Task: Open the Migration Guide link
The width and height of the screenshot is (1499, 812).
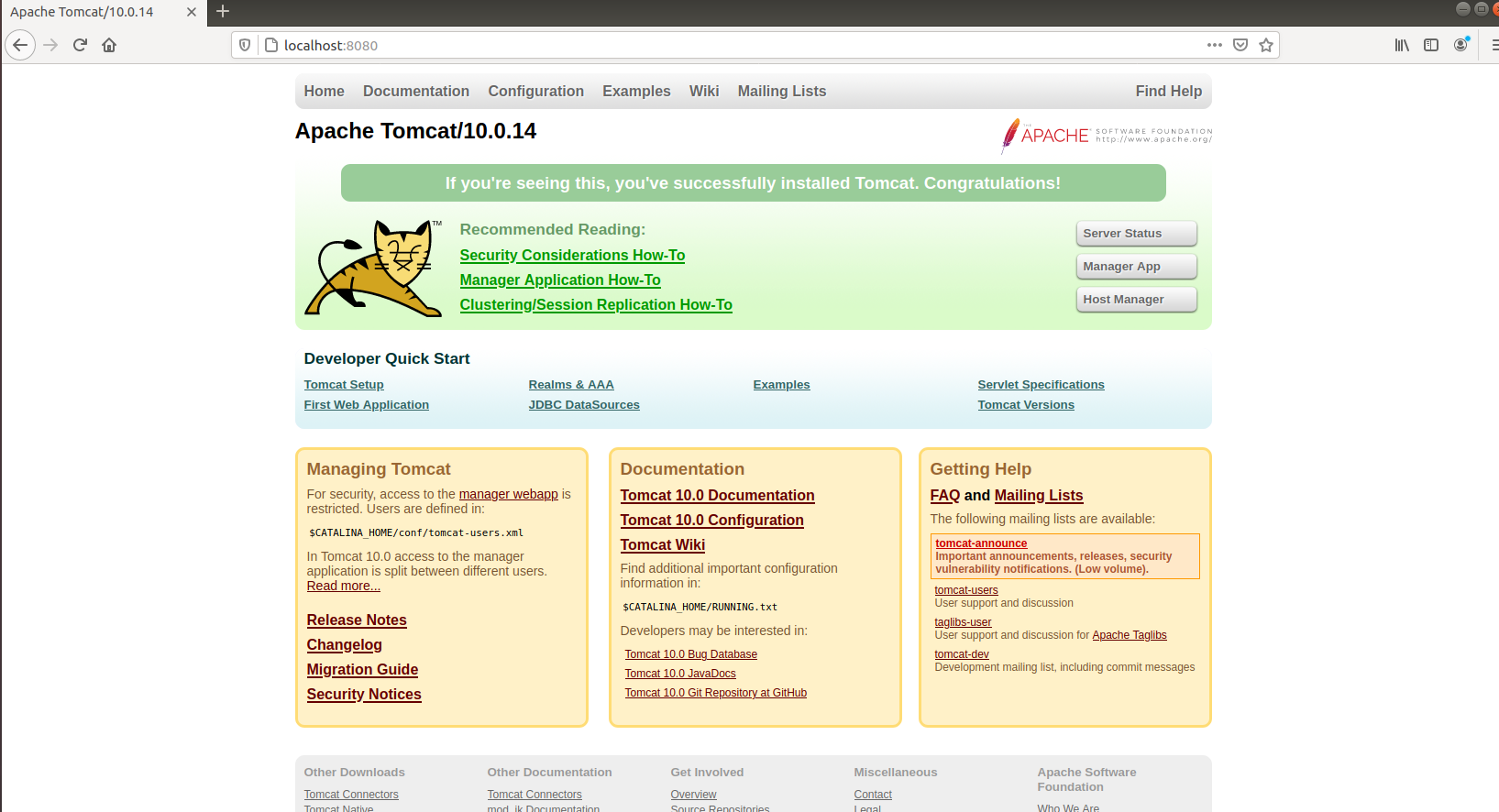Action: [x=363, y=670]
